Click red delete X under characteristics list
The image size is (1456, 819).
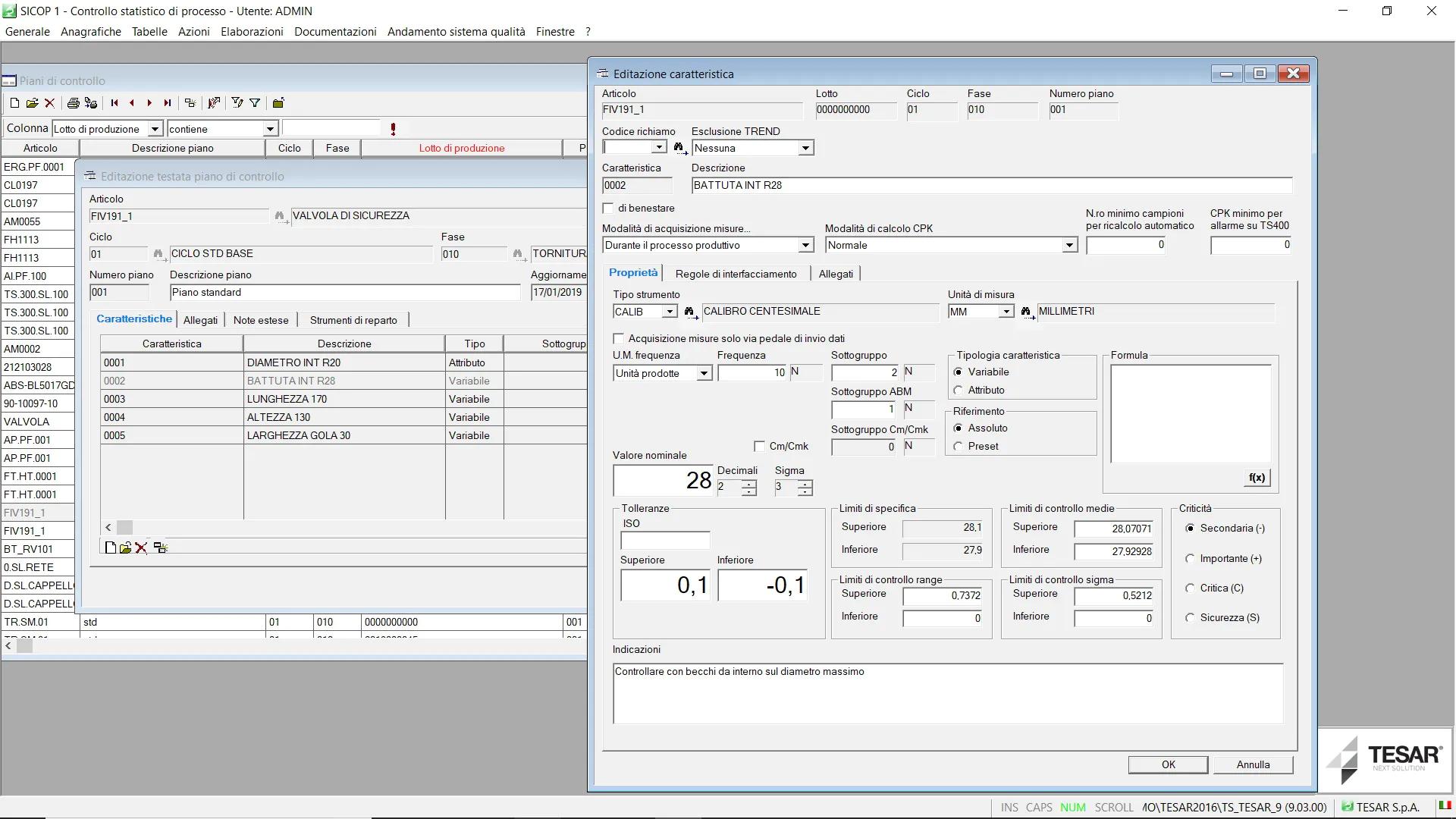(141, 548)
